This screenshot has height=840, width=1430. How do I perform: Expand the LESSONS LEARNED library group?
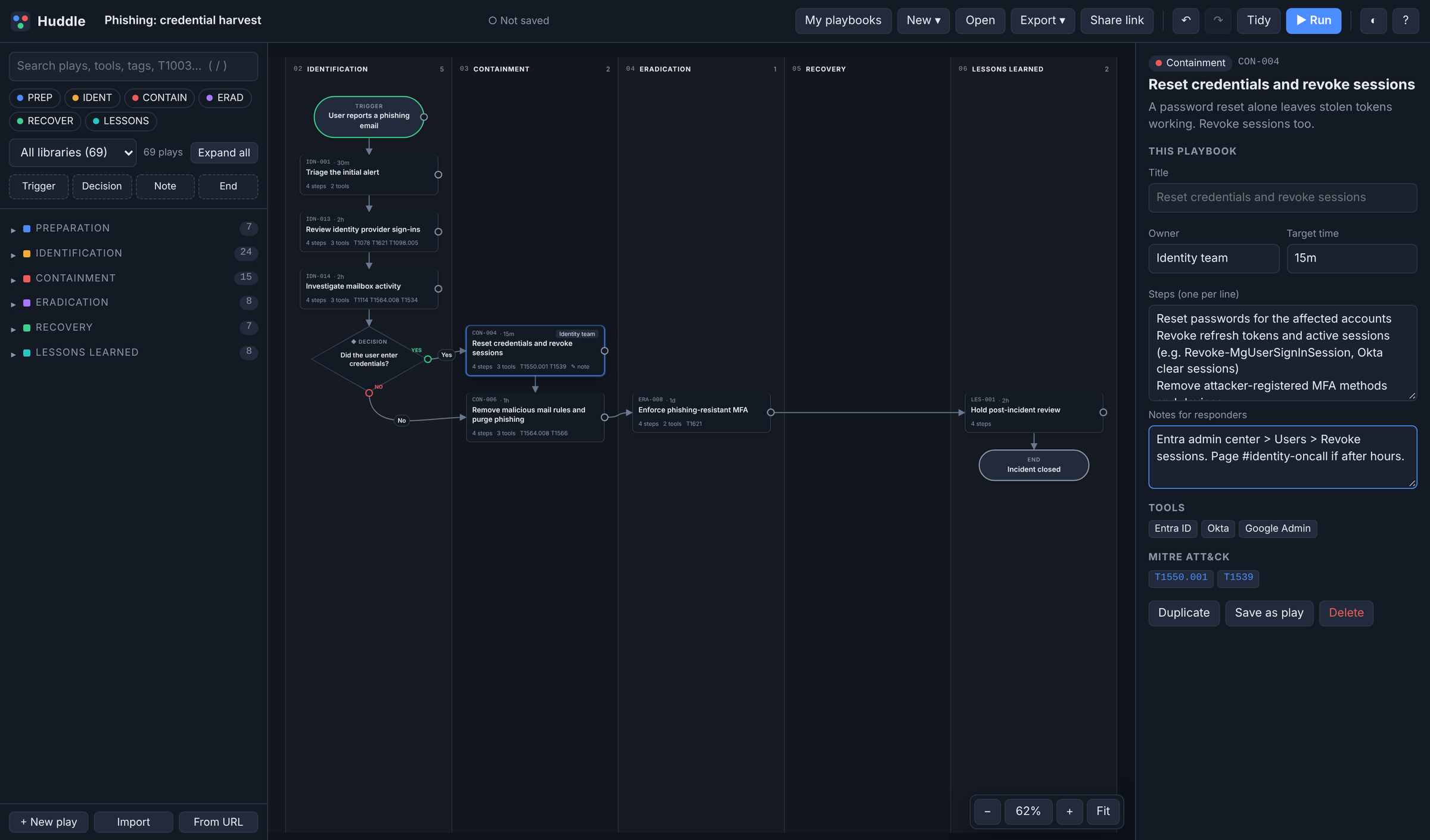133,353
